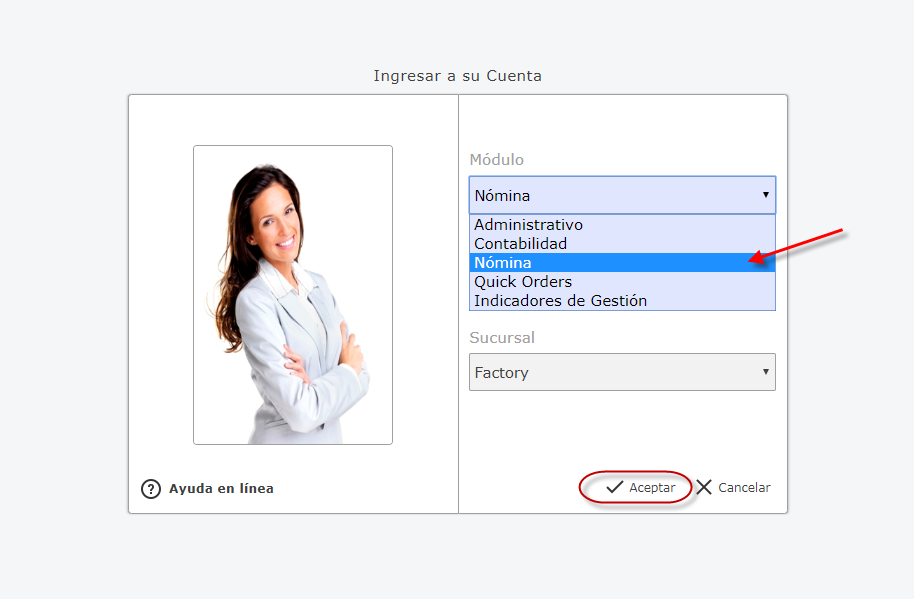Pick Quick Orders from the list
The image size is (914, 599).
click(523, 282)
